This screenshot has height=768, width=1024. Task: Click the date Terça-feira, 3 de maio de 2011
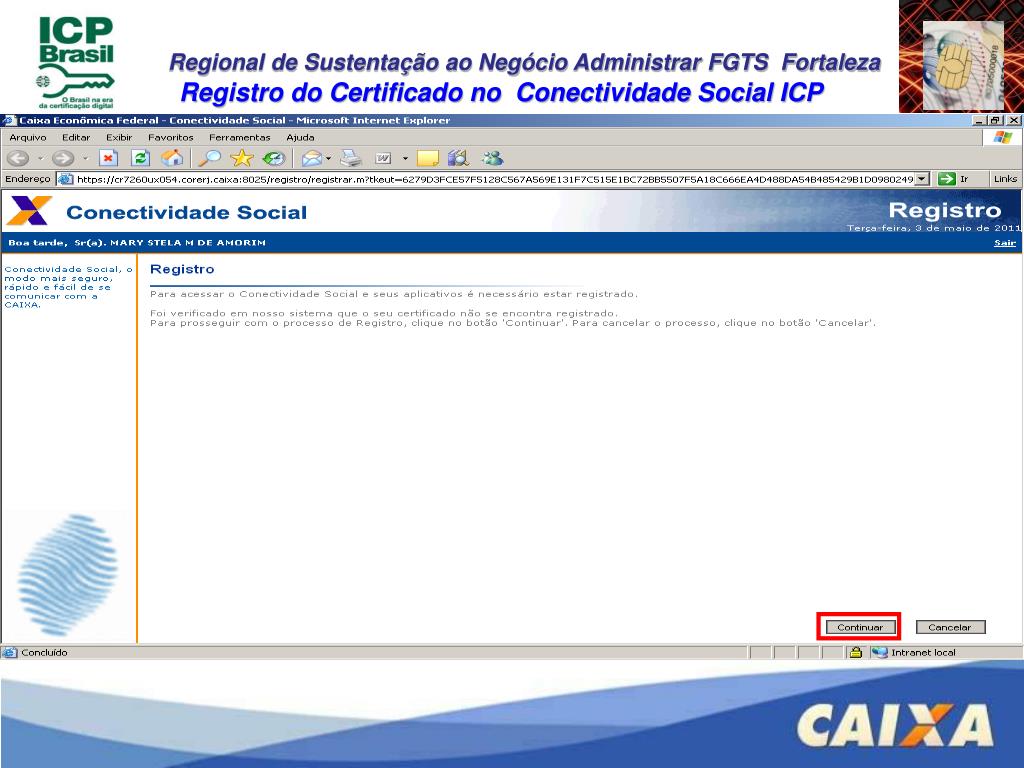(933, 228)
